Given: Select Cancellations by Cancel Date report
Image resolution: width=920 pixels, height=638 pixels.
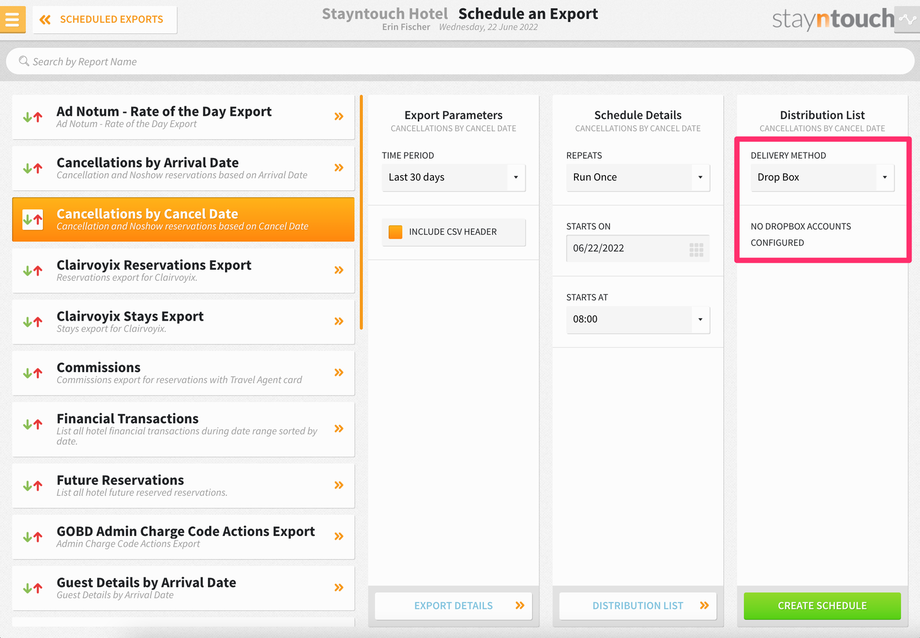Looking at the screenshot, I should tap(183, 220).
